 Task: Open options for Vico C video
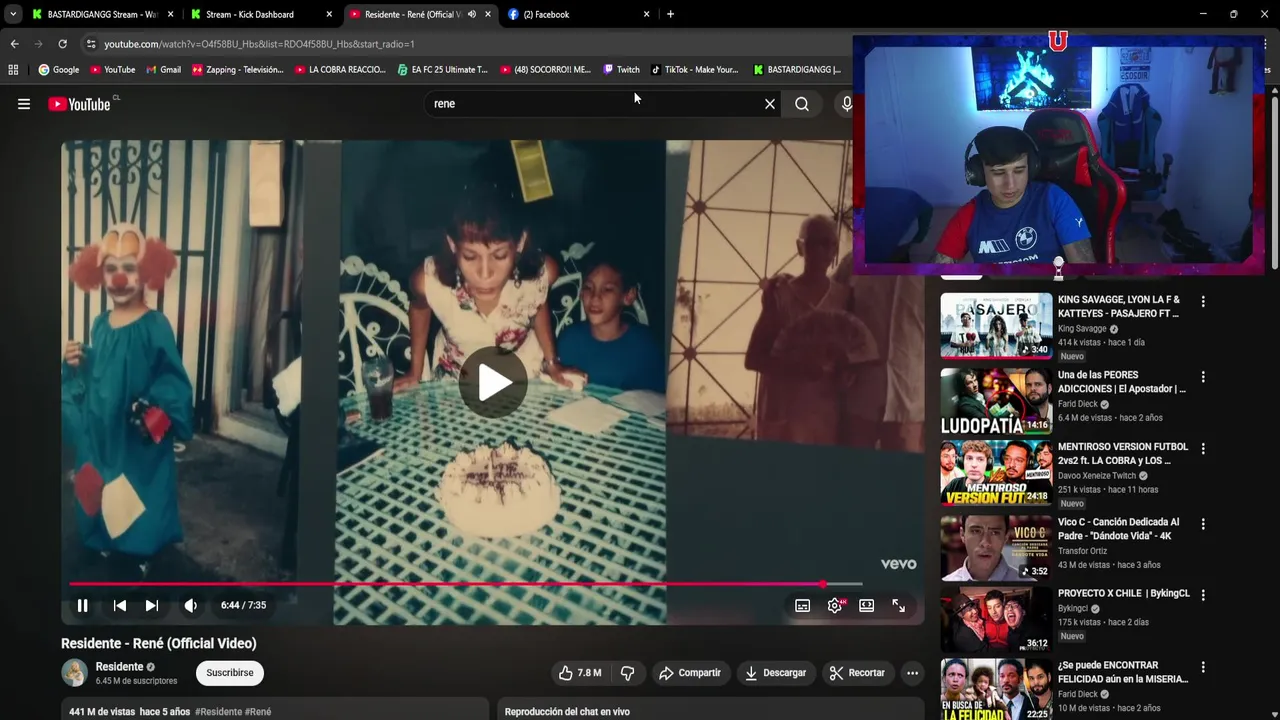click(1203, 524)
